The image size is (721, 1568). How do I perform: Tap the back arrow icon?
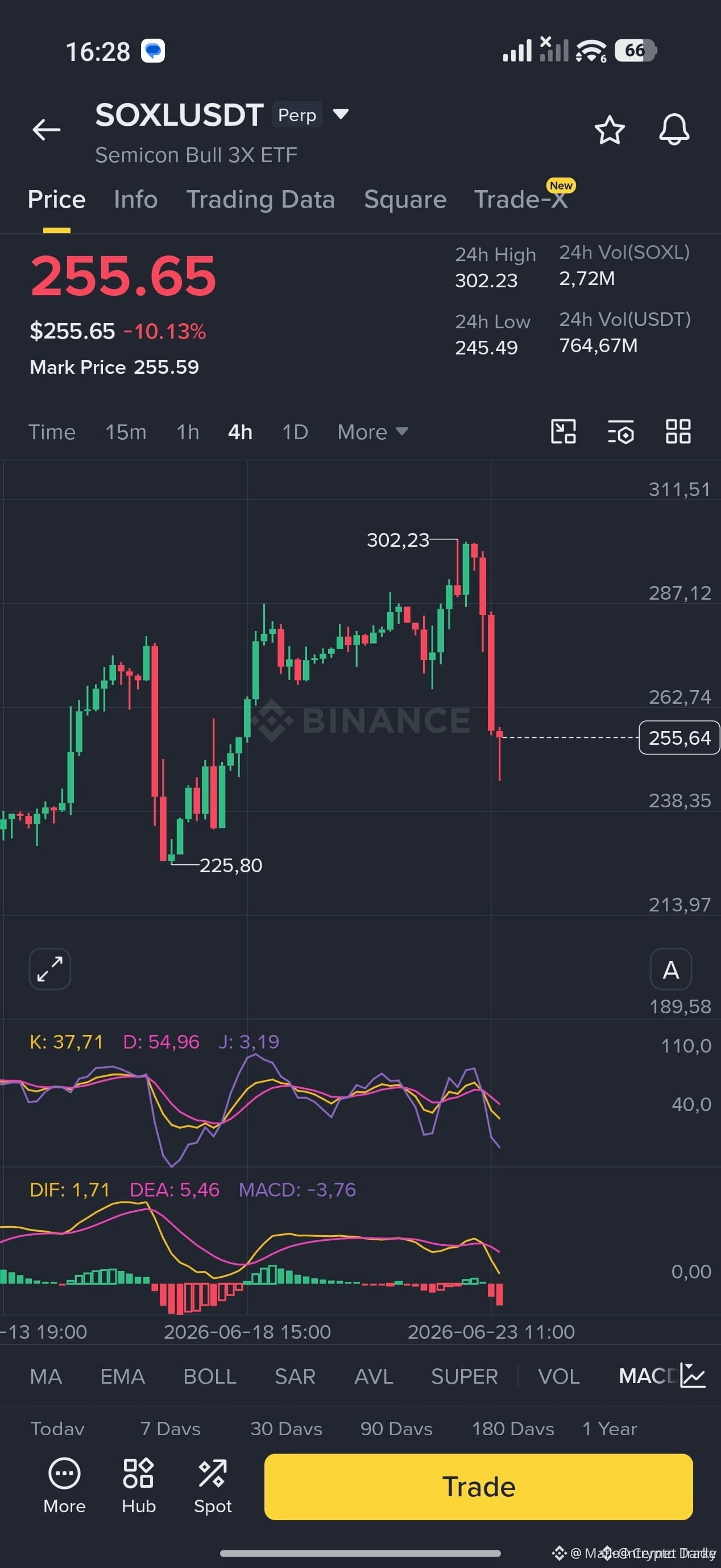click(46, 130)
